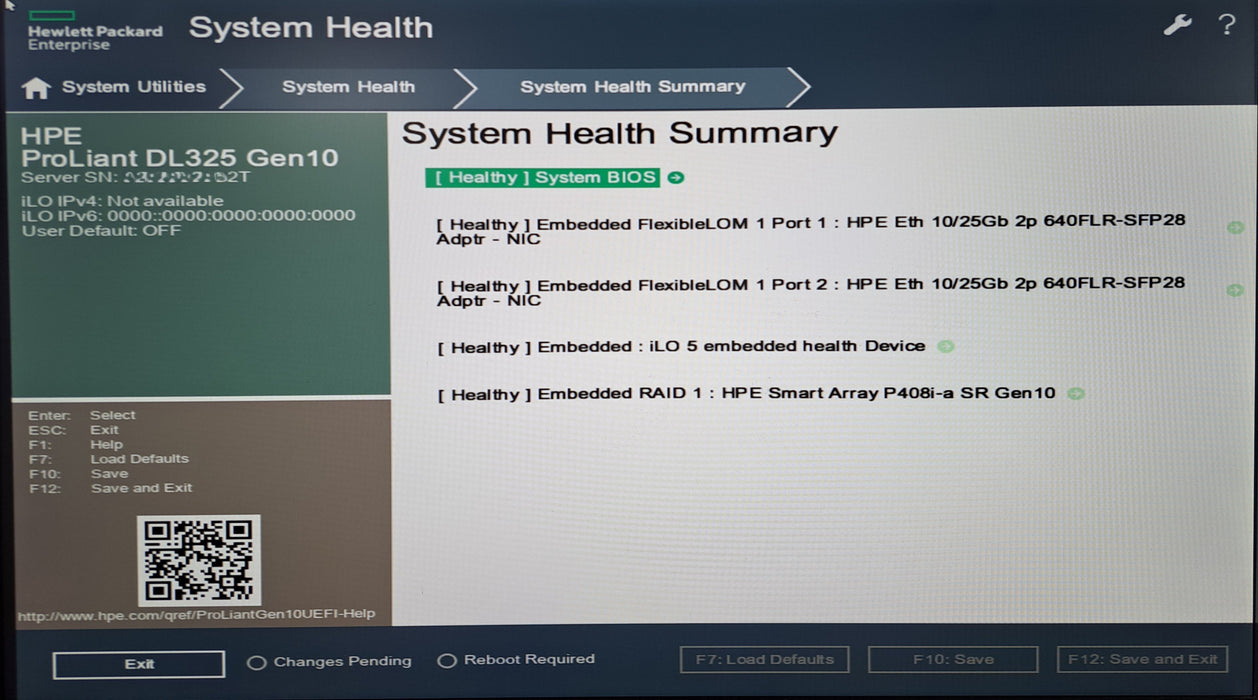Click the F7: Load Defaults button
The height and width of the screenshot is (700, 1258).
(765, 660)
